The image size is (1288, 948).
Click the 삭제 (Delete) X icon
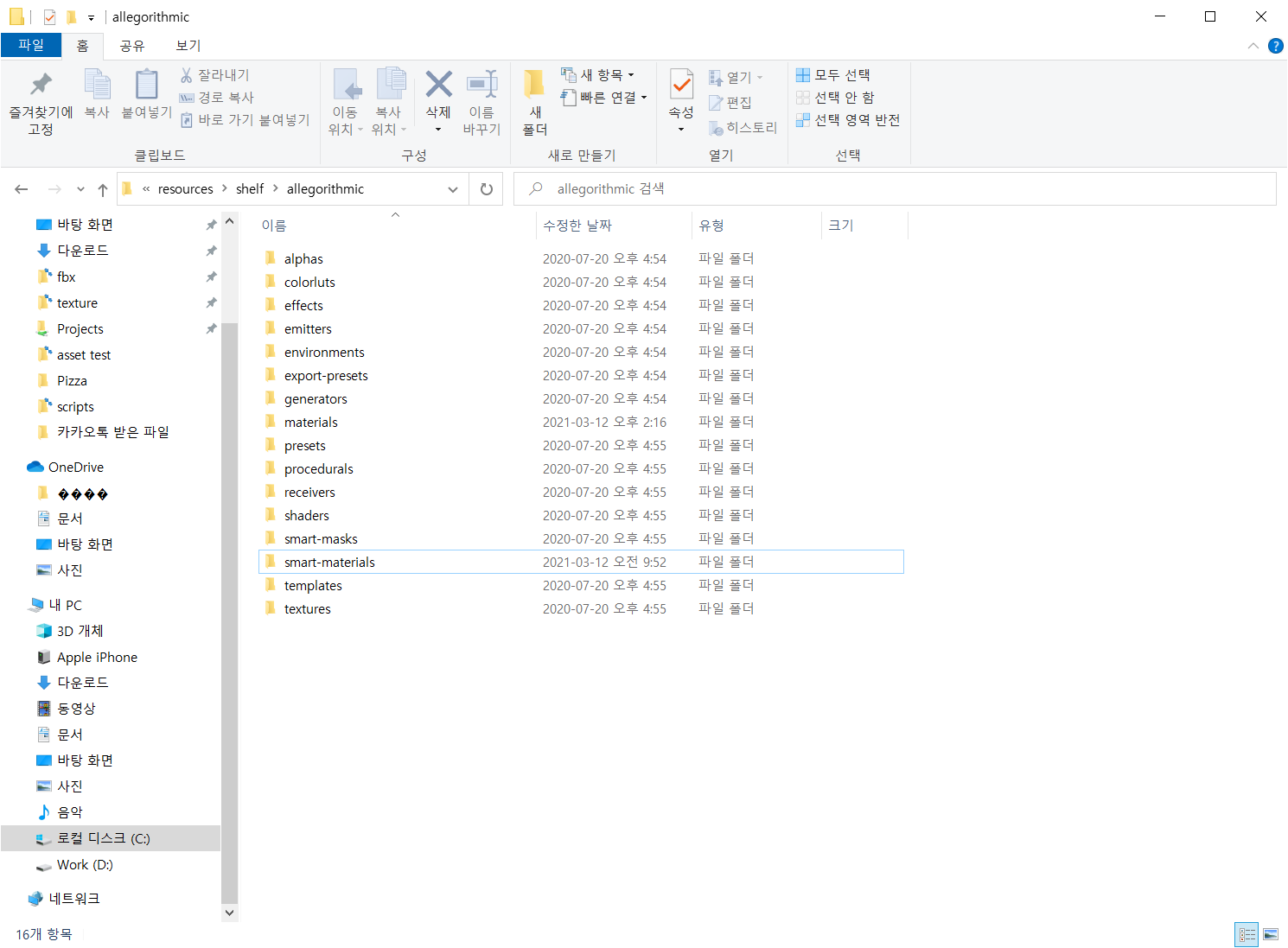(x=438, y=84)
